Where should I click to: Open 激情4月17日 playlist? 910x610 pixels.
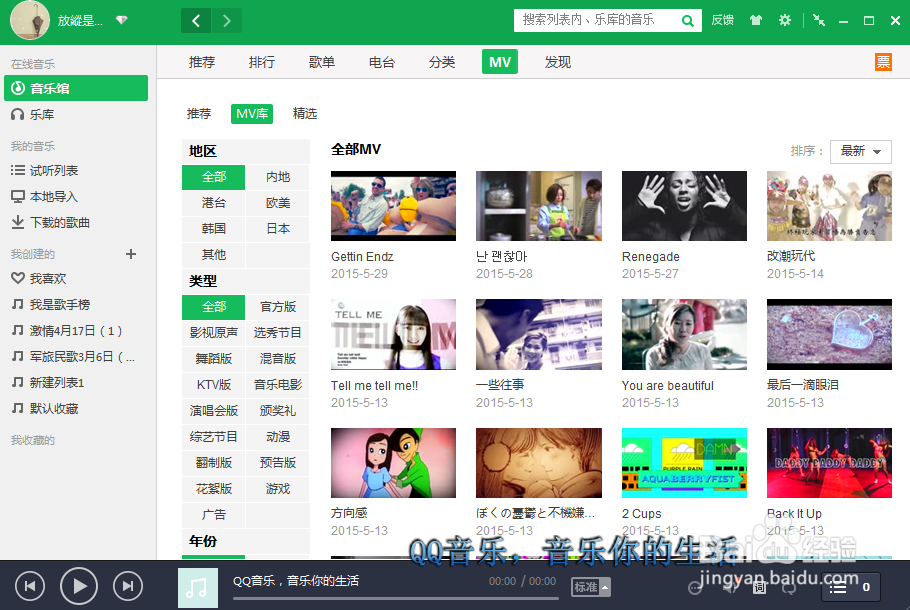pos(76,331)
